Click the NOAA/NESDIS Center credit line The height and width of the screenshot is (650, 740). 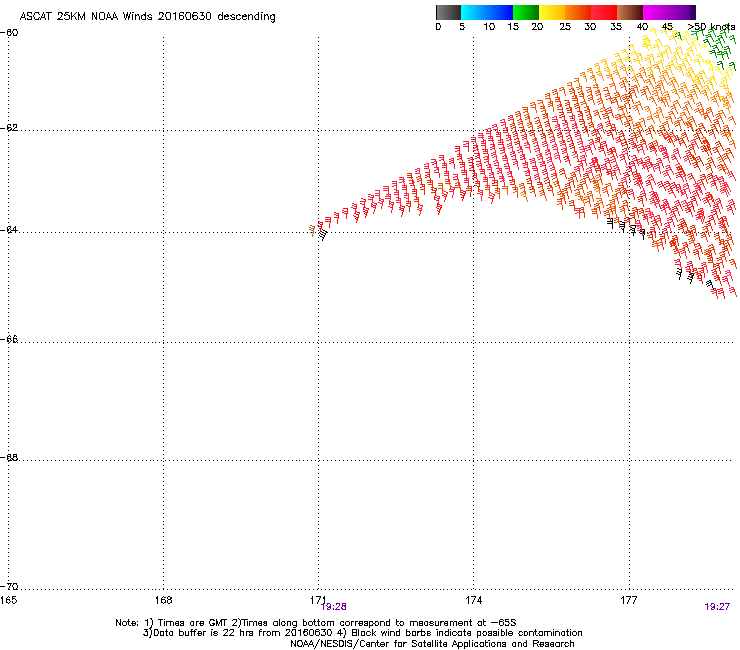click(432, 644)
